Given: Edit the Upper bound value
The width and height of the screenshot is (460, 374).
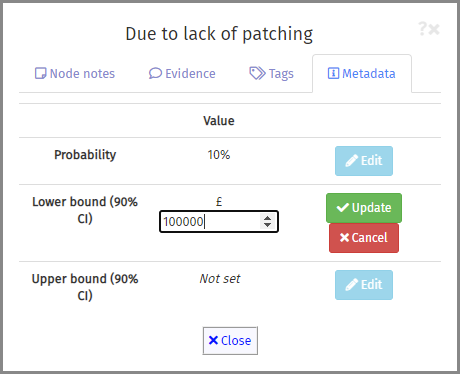Looking at the screenshot, I should [x=364, y=285].
